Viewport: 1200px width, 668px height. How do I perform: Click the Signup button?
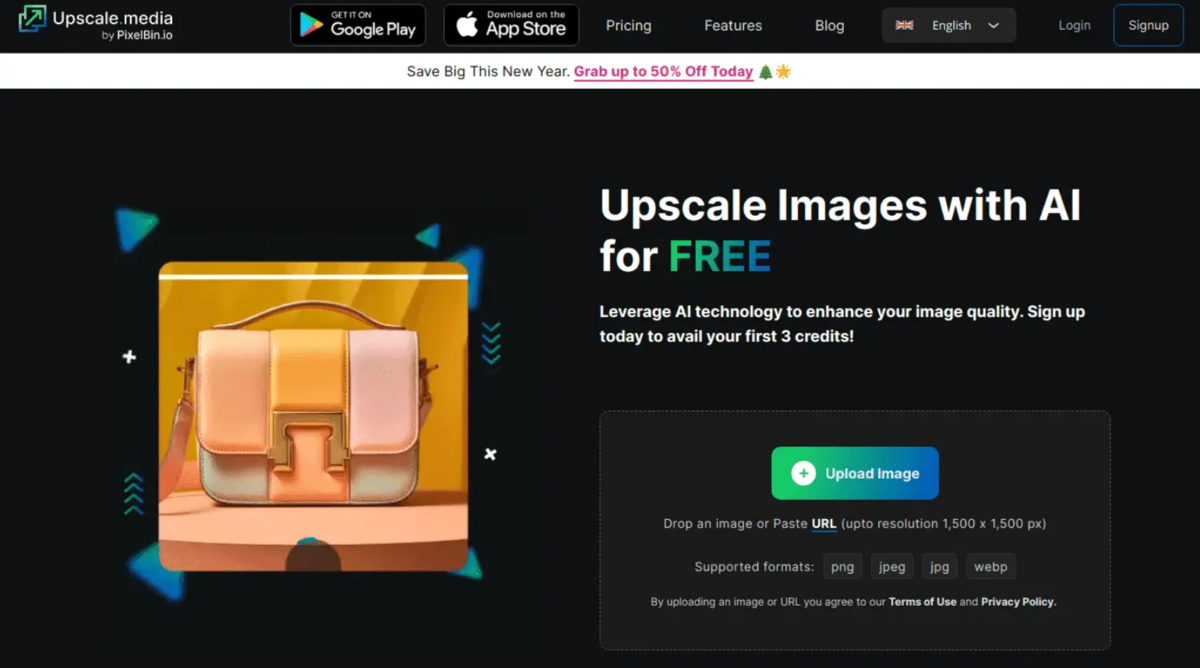pos(1148,26)
